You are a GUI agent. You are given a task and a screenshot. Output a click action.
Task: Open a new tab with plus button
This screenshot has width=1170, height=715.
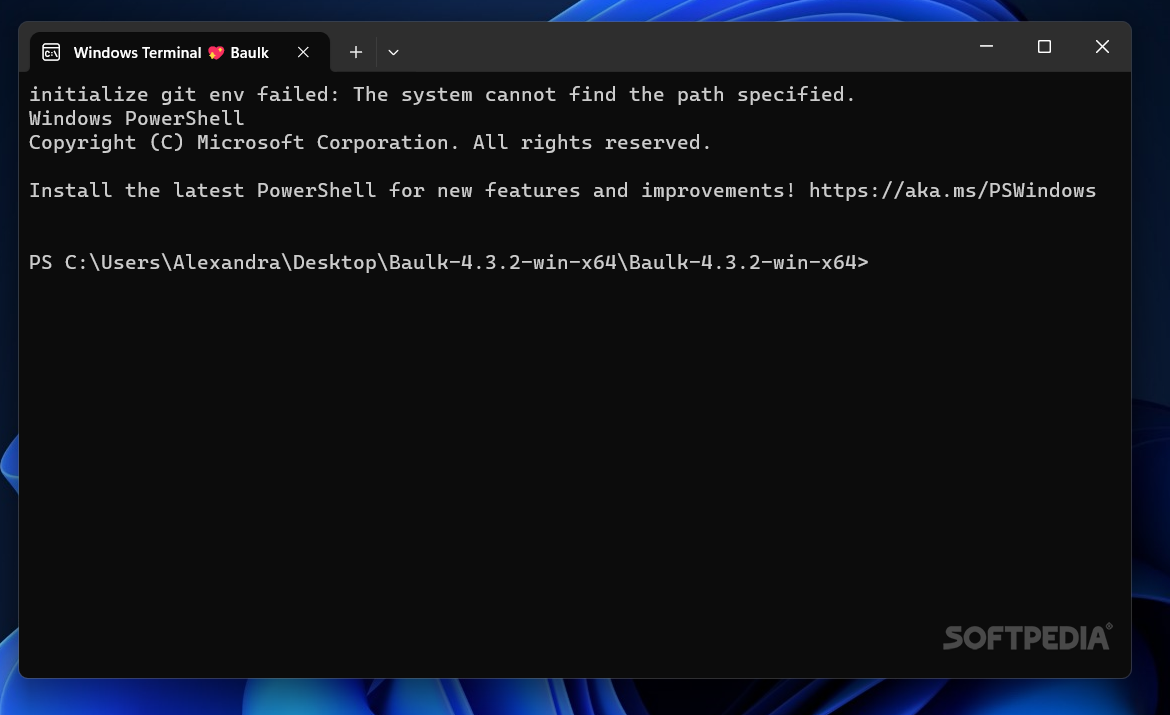[x=356, y=52]
